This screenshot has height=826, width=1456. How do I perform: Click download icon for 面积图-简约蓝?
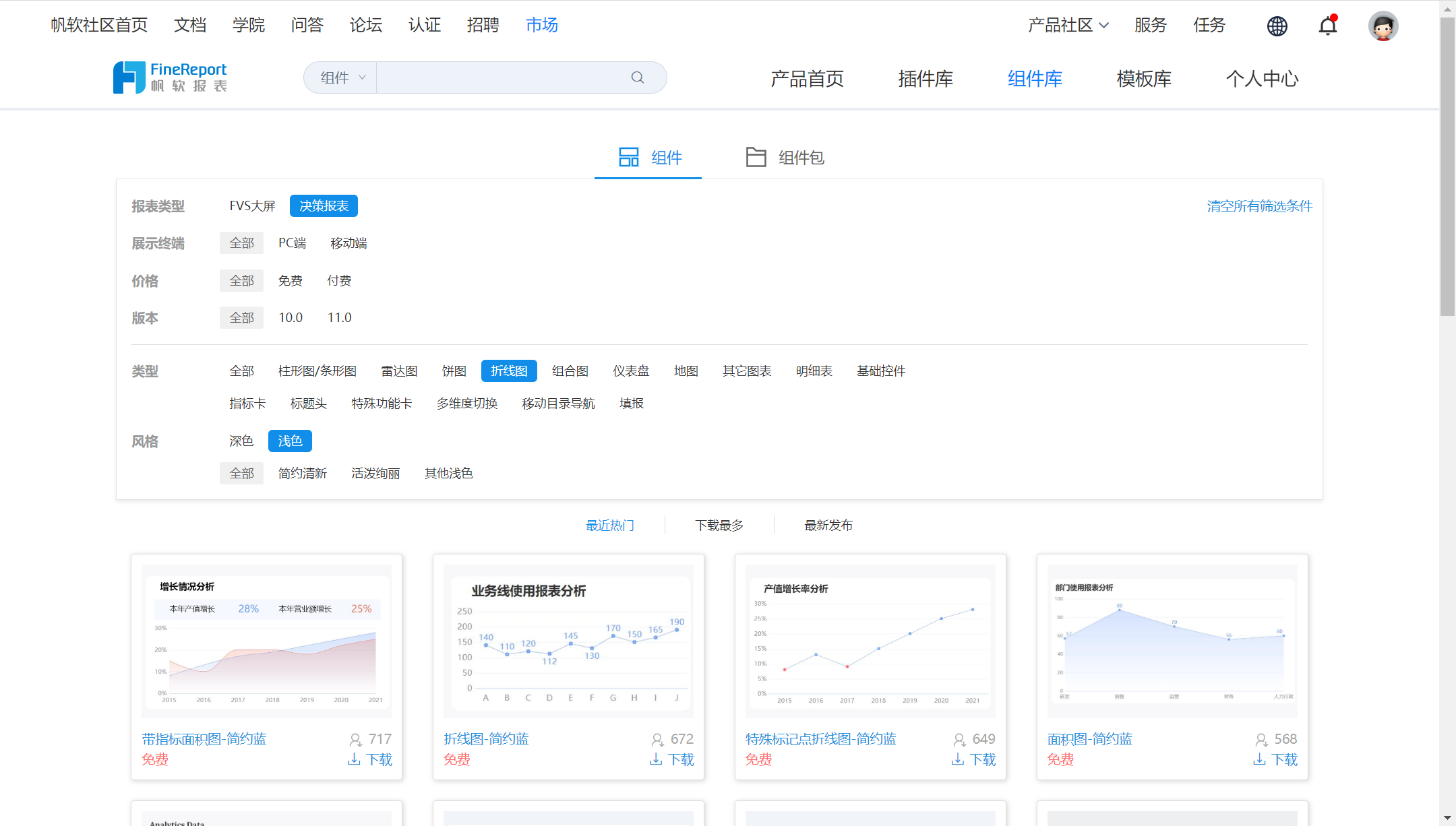point(1259,759)
